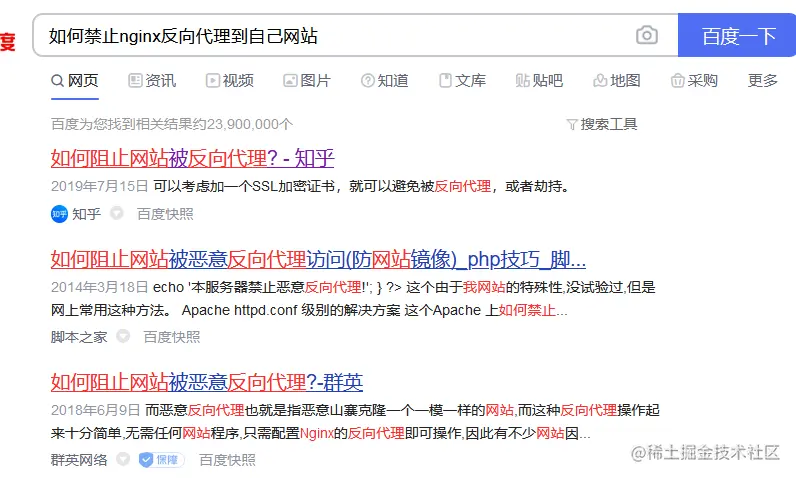
Task: Click the magnifier icon on 网页 tab
Action: tap(57, 81)
